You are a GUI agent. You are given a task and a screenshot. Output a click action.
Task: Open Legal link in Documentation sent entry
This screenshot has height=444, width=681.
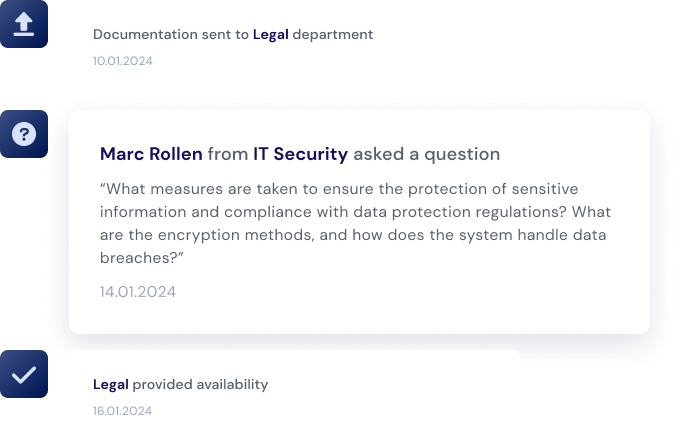[270, 34]
